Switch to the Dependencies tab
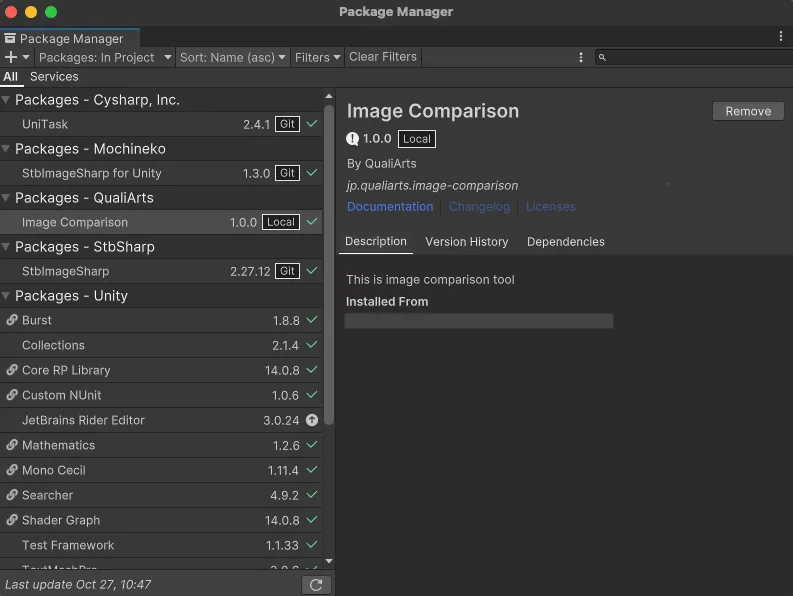Screen dimensions: 793x596 565,242
